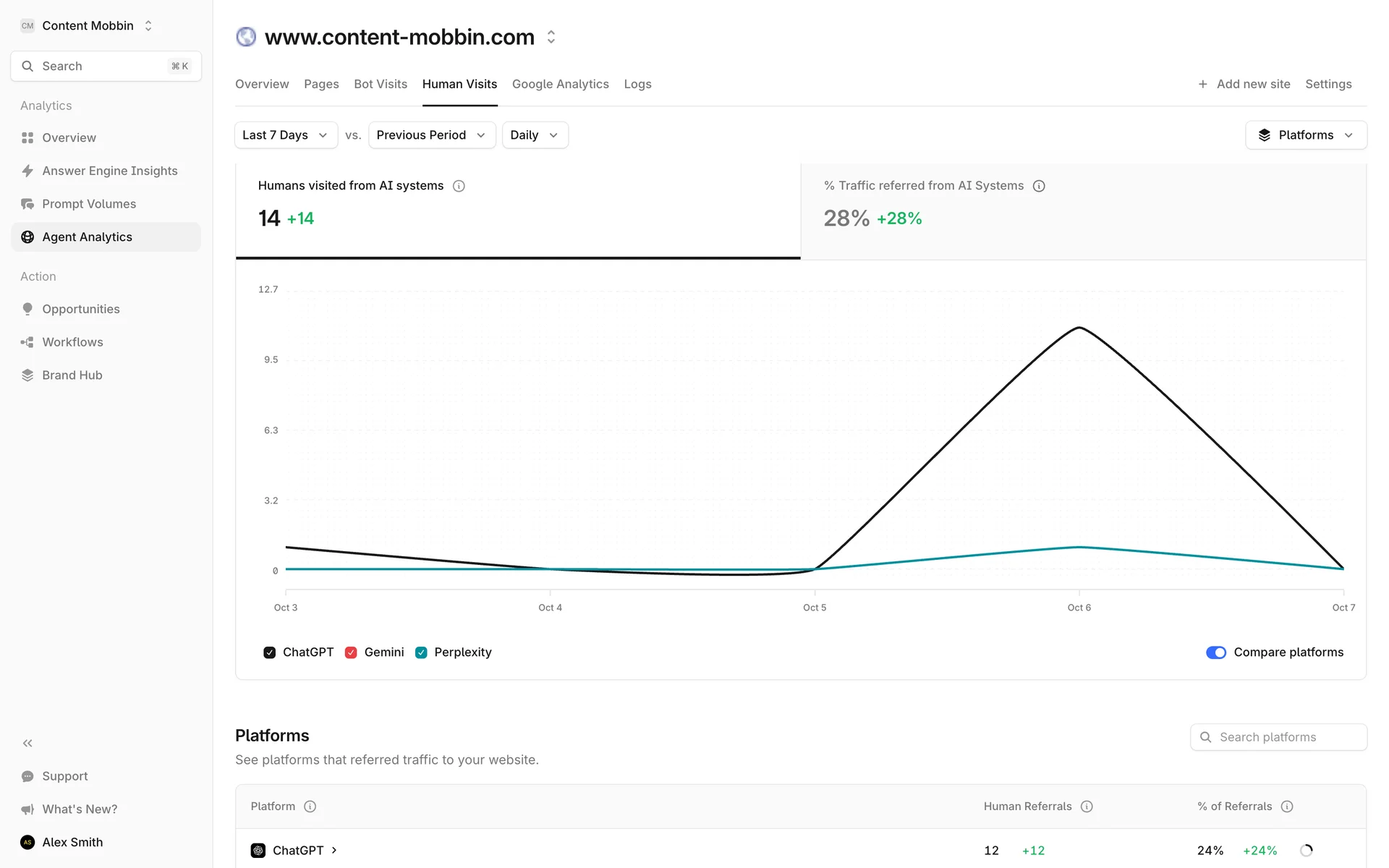The height and width of the screenshot is (868, 1389).
Task: Click info icon beside Humans visited from AI systems
Action: click(459, 186)
